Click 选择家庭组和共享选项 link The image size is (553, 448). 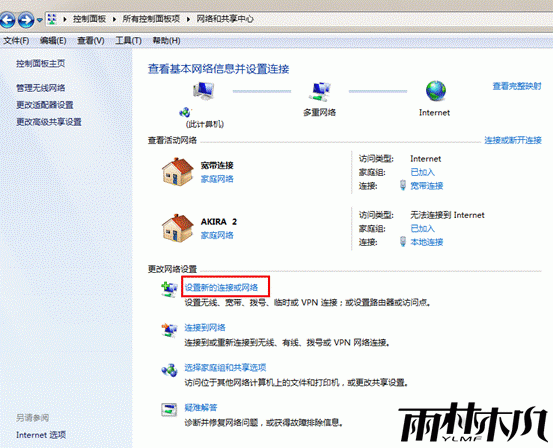tap(225, 368)
